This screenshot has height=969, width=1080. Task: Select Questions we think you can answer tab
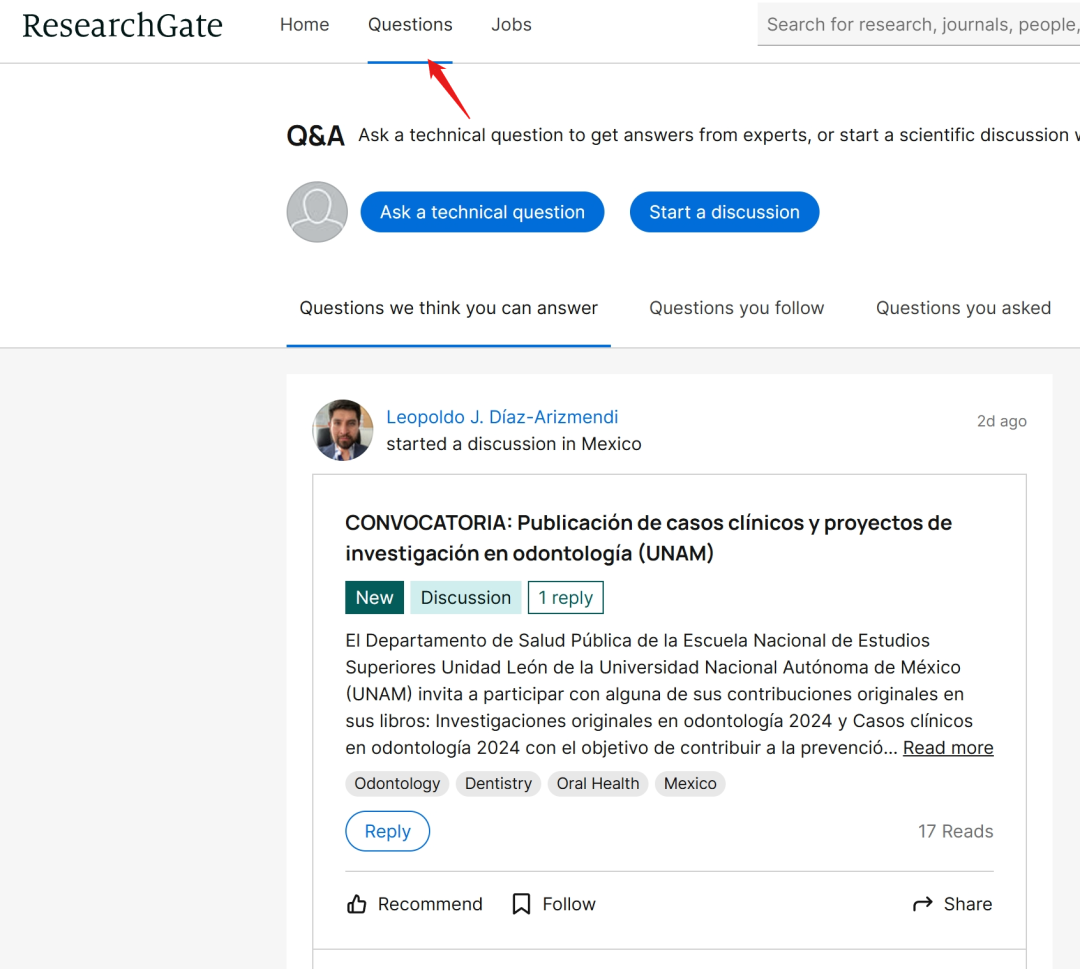tap(448, 308)
